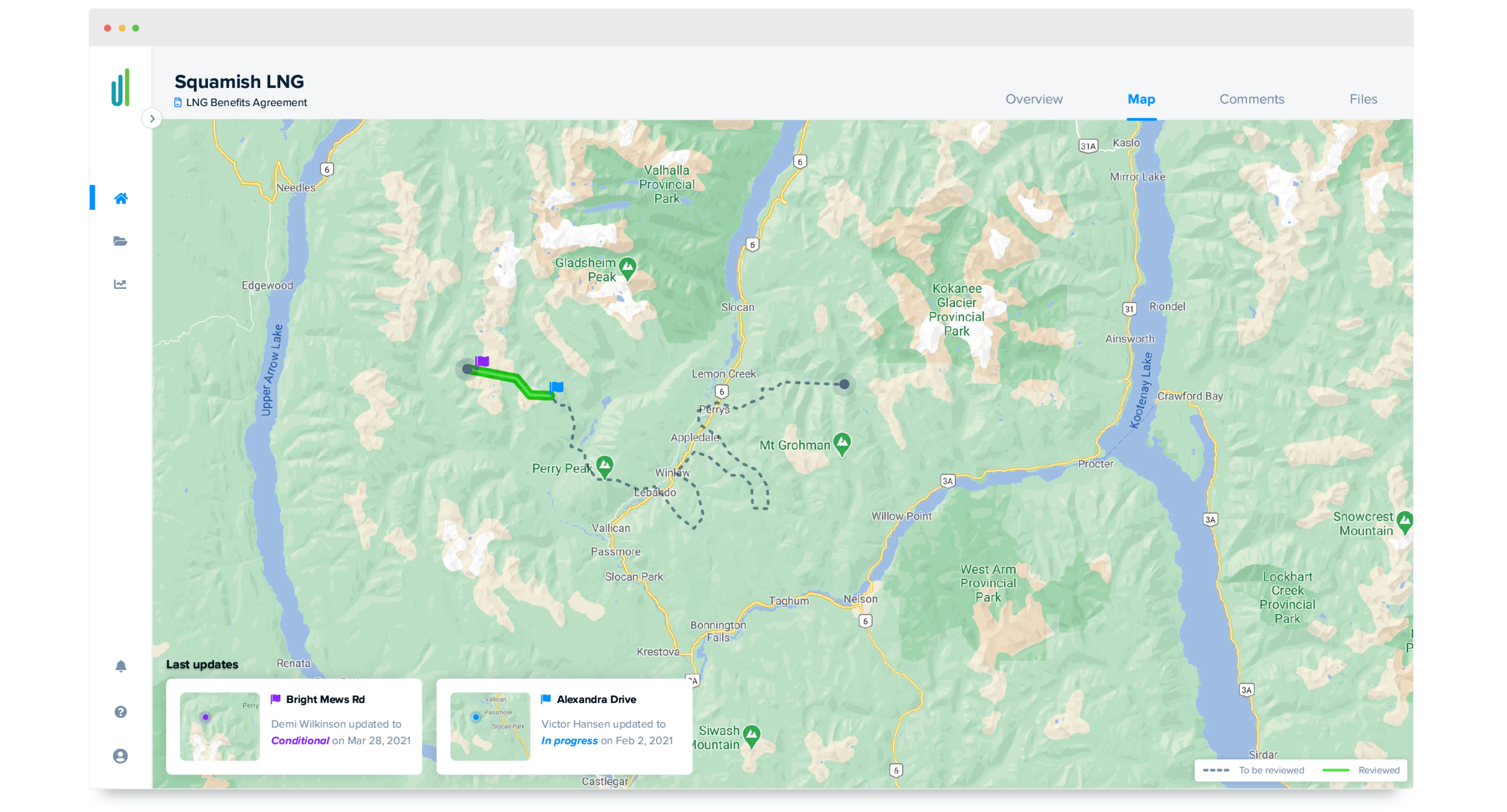Open notifications bell icon
The image size is (1507, 812).
pos(121,666)
